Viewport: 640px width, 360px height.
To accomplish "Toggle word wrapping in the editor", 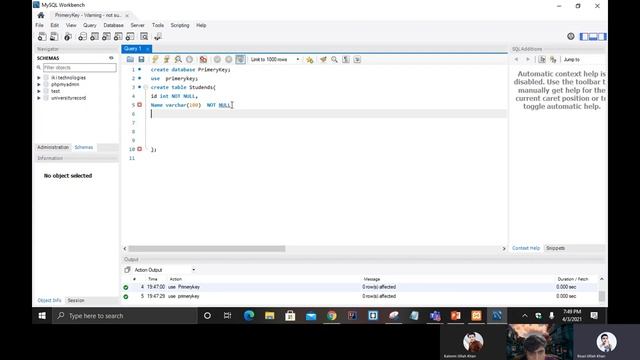I will coord(357,60).
